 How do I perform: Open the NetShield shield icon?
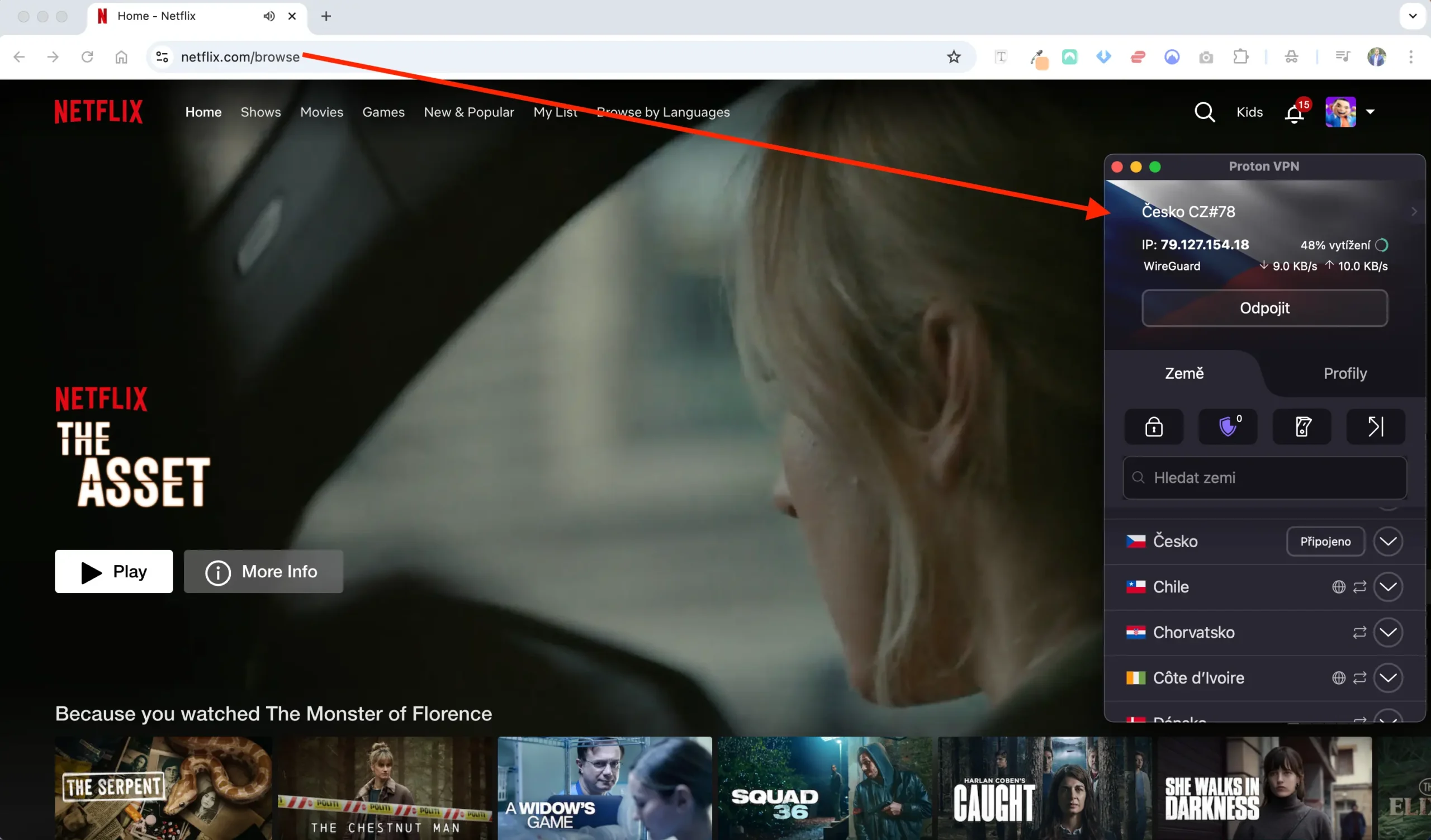(x=1228, y=427)
